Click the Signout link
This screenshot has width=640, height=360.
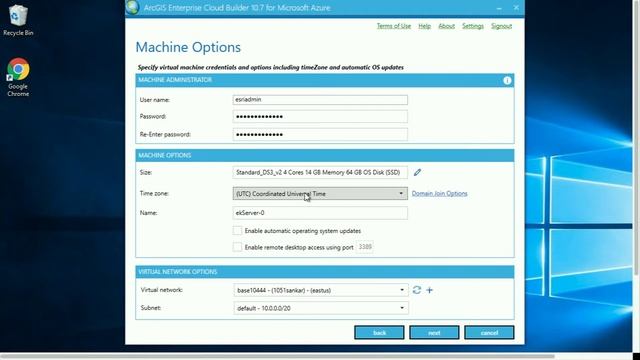(501, 26)
